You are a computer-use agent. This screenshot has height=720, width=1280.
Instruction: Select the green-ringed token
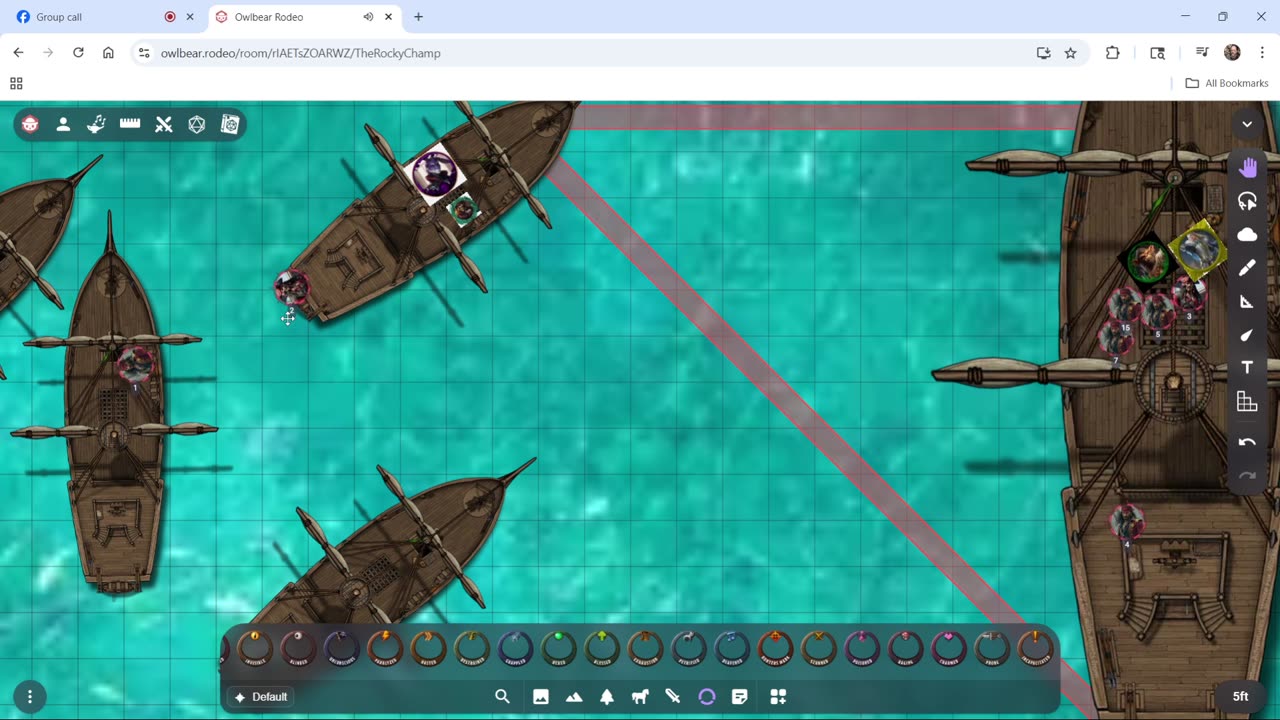click(1147, 260)
